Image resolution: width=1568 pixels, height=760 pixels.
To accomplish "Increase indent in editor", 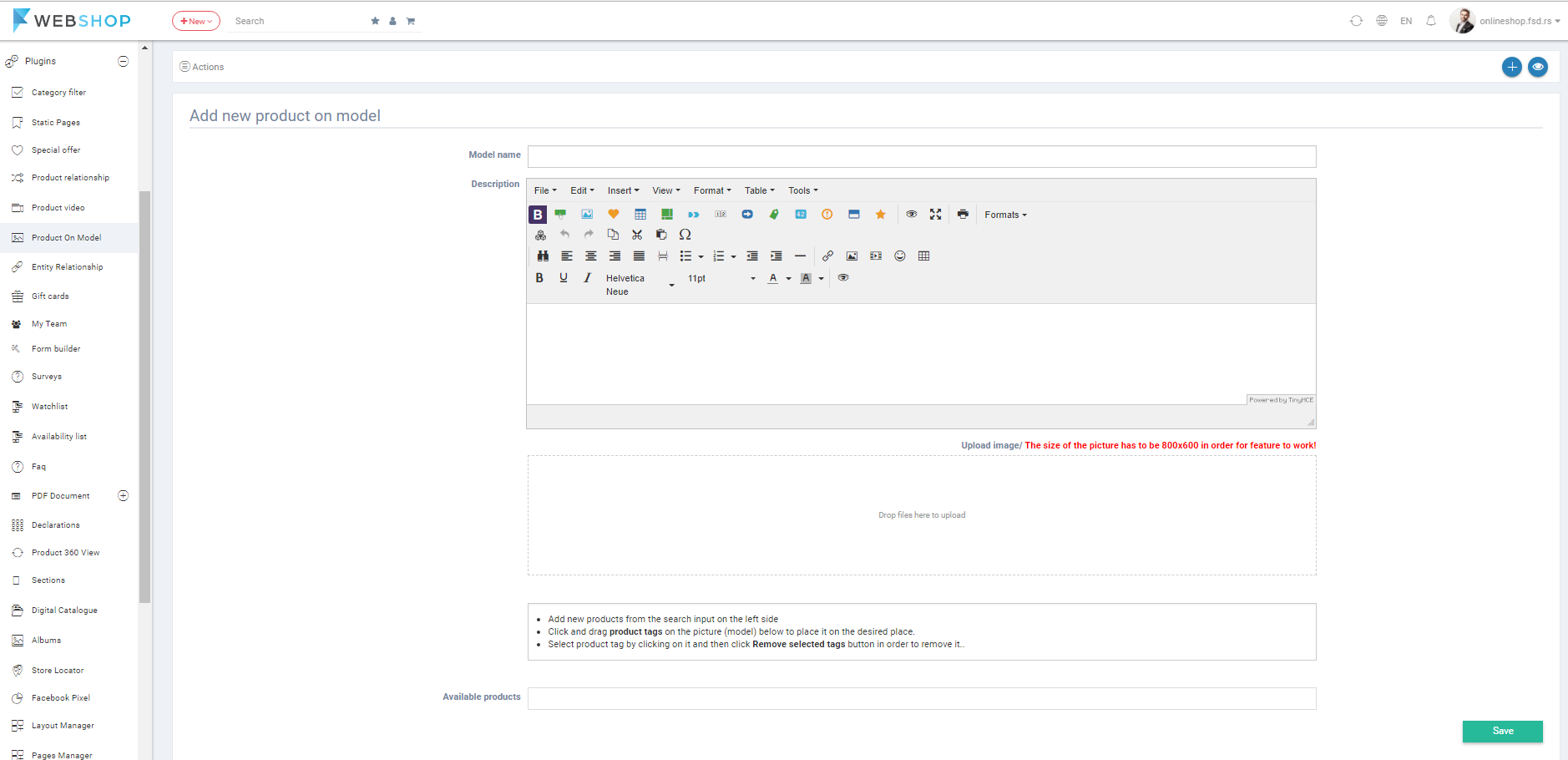I will coord(776,256).
